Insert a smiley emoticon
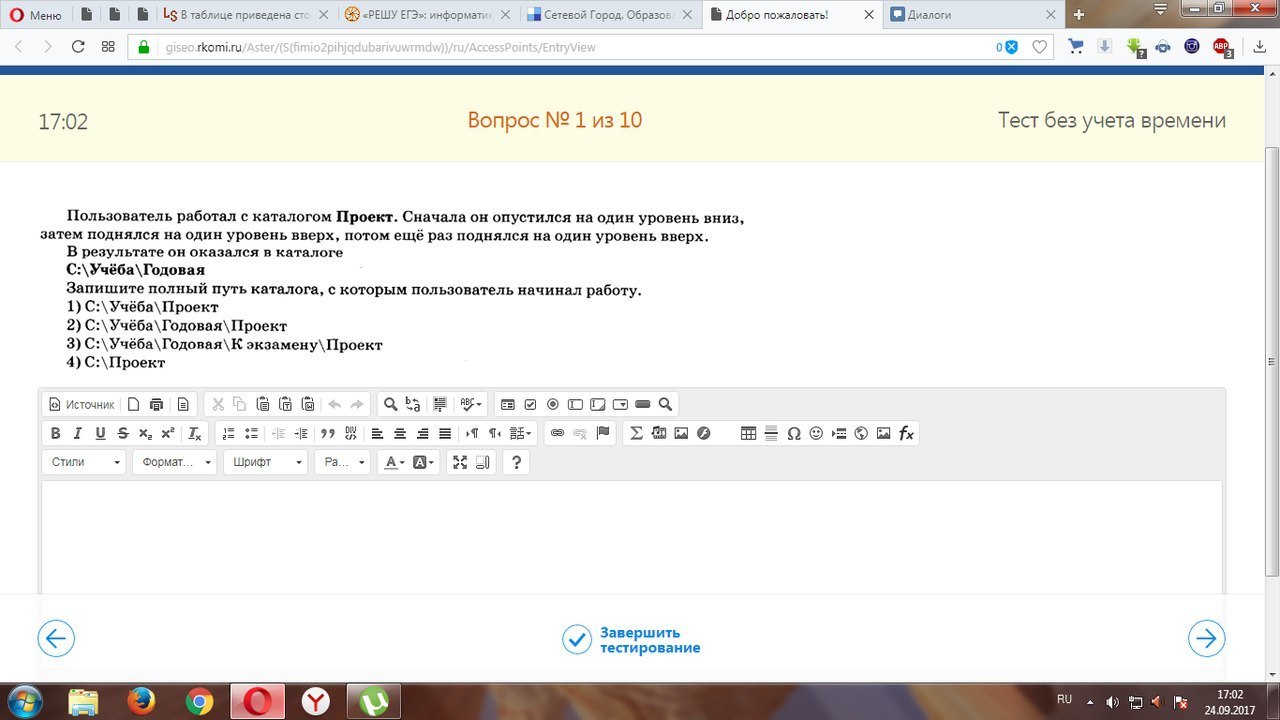The width and height of the screenshot is (1280, 720). point(816,433)
